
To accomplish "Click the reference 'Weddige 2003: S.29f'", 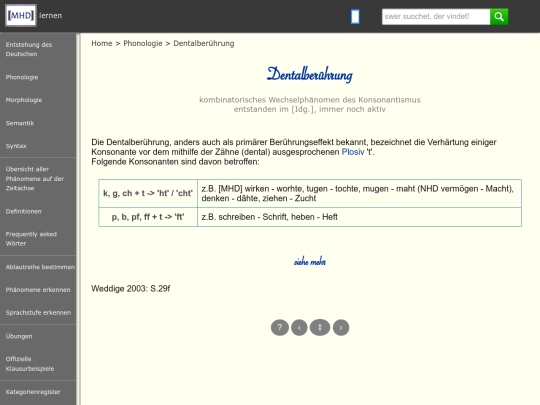I will pos(131,289).
